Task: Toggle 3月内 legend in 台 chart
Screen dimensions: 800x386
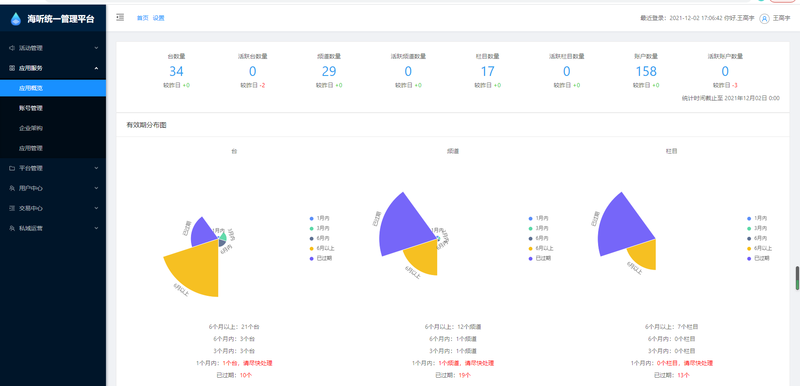Action: tap(319, 228)
